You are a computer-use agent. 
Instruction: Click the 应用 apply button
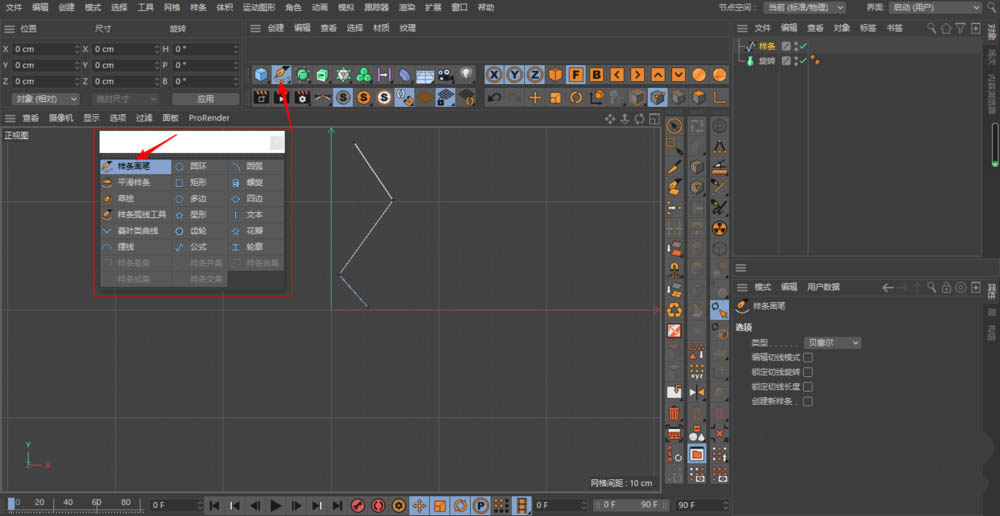tap(205, 99)
